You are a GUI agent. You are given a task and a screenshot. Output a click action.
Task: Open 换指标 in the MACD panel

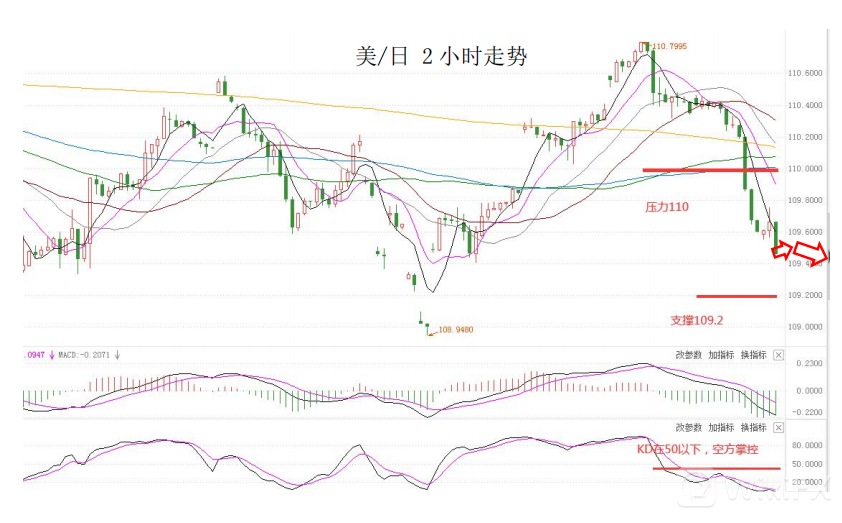(753, 355)
